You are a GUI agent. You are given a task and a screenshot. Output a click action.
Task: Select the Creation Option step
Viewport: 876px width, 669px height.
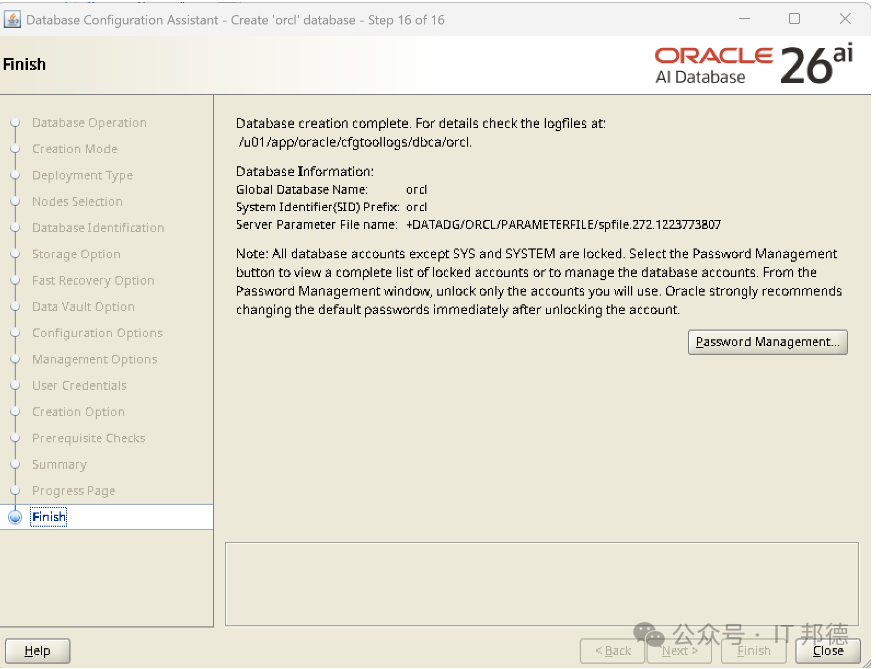(x=78, y=411)
